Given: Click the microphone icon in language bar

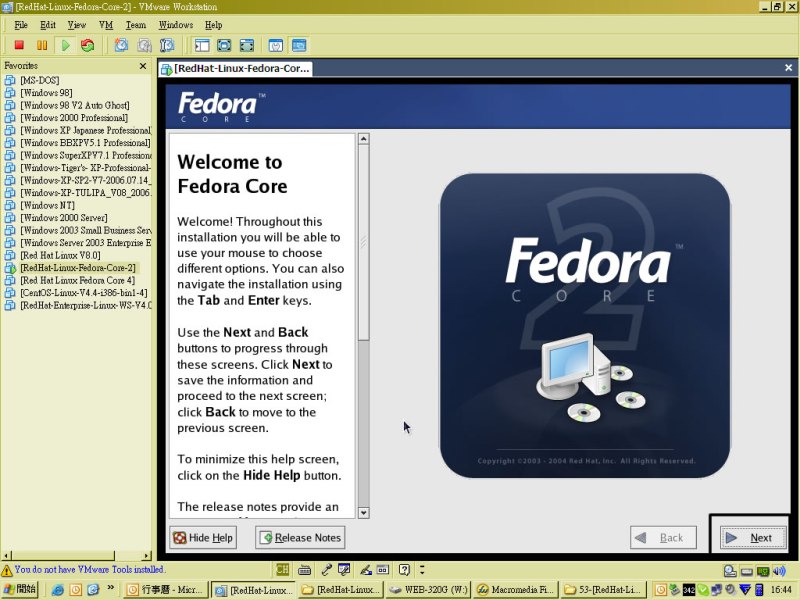Looking at the screenshot, I should click(x=327, y=569).
